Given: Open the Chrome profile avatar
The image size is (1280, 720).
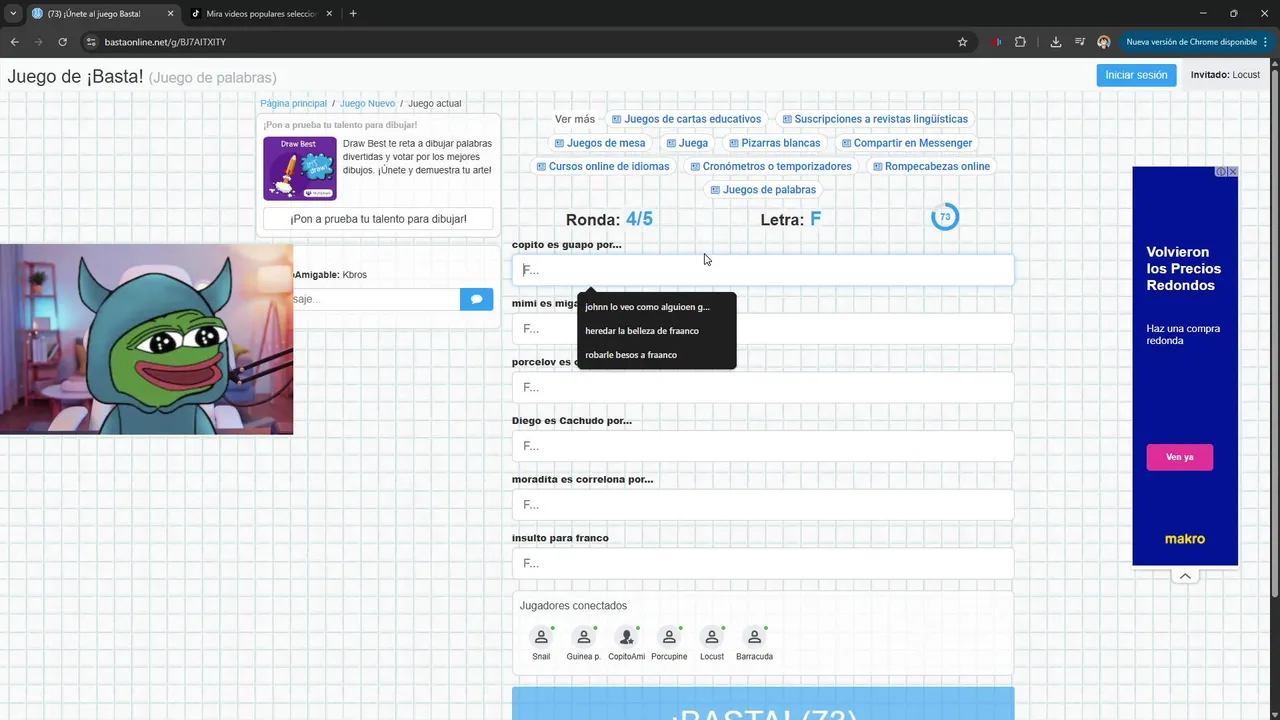Looking at the screenshot, I should (x=1104, y=42).
